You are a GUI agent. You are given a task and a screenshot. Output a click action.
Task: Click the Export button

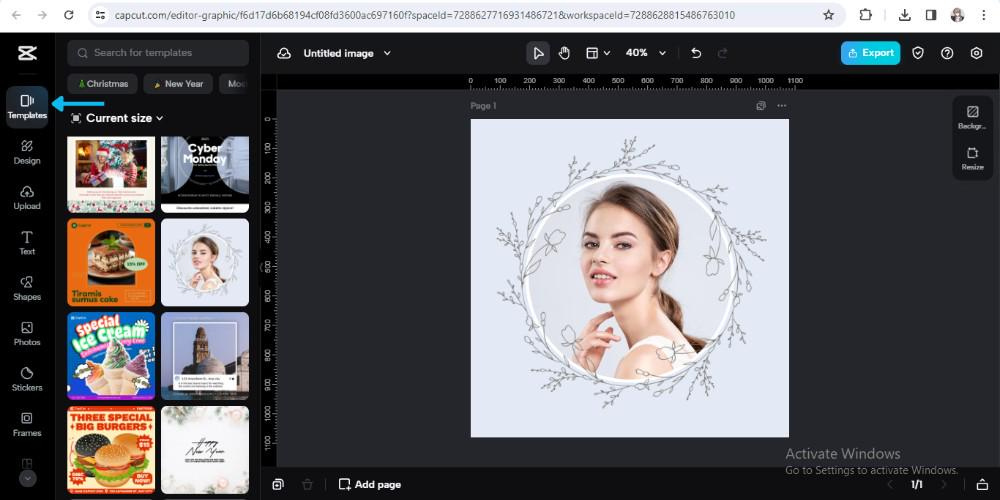coord(871,53)
